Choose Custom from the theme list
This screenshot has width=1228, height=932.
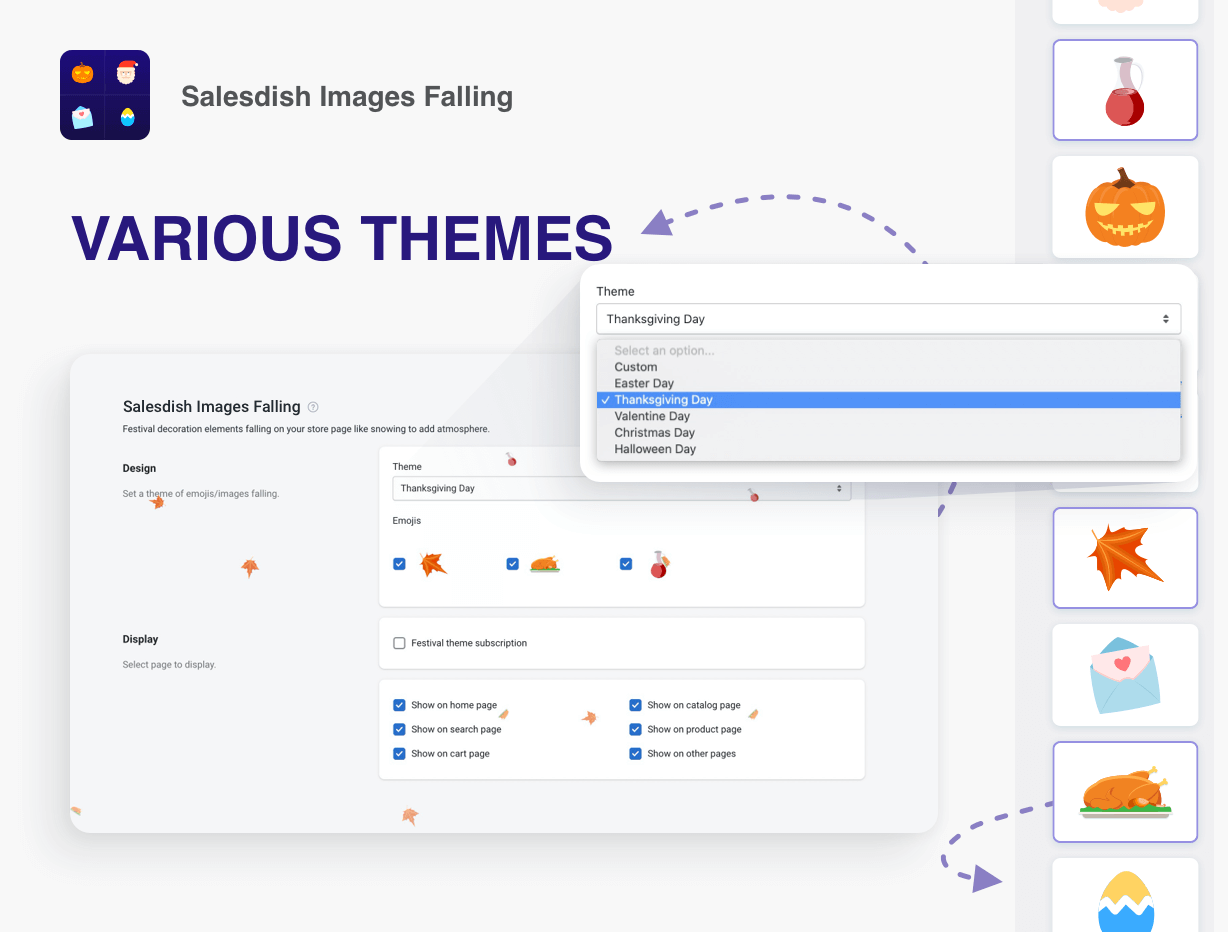tap(888, 367)
